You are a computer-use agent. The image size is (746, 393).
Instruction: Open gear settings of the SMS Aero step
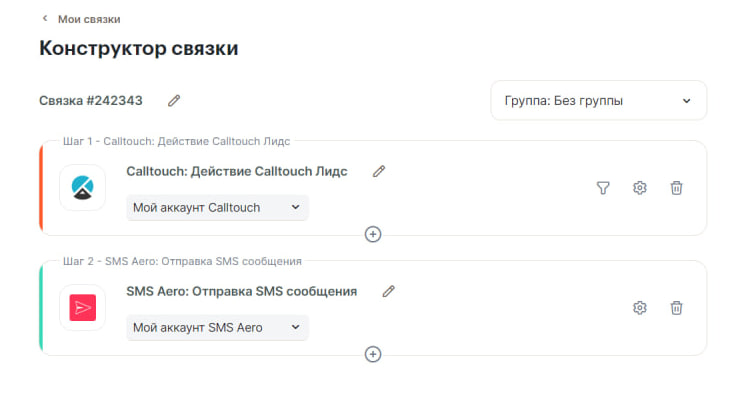tap(639, 308)
